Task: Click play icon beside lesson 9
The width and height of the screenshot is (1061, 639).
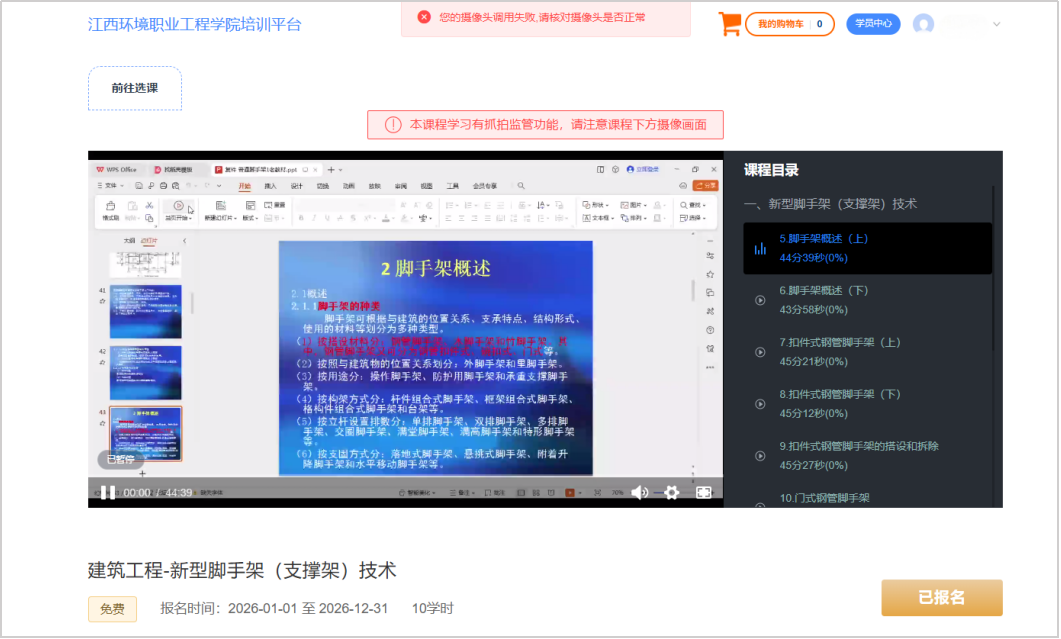Action: click(x=761, y=456)
